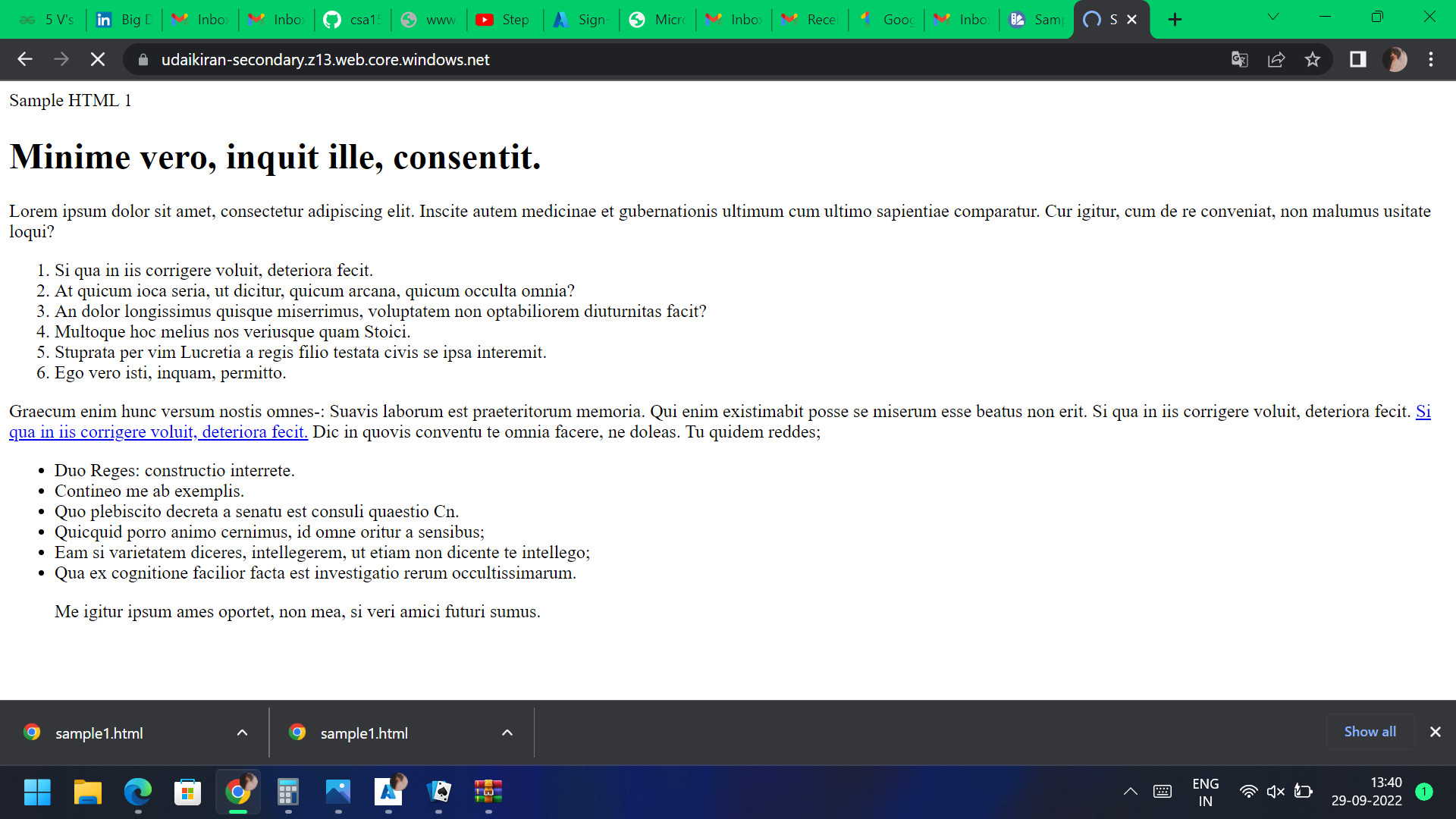
Task: Click the Google Translate icon in address bar
Action: tap(1240, 59)
